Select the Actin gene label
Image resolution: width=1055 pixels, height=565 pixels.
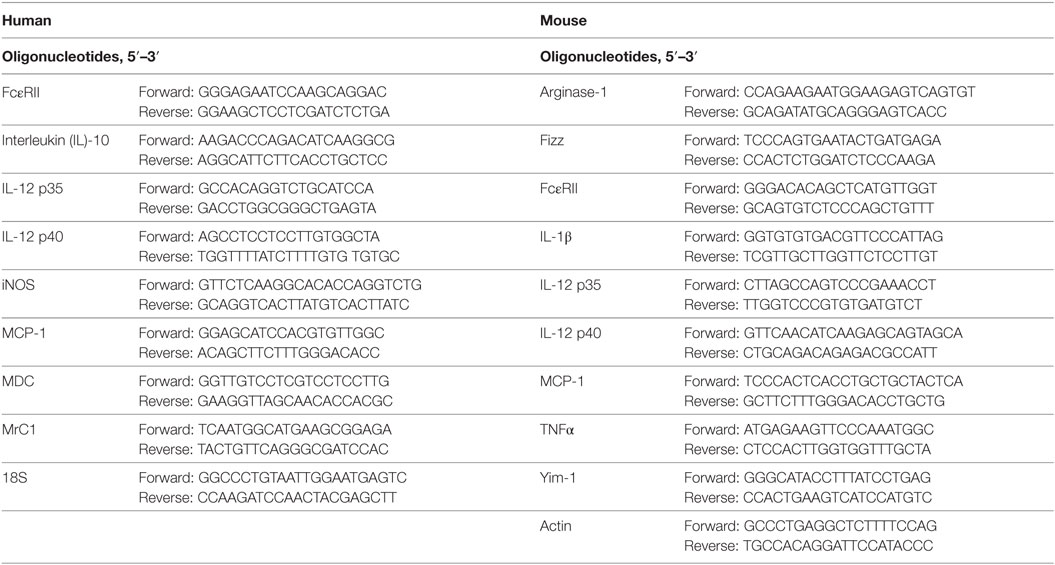[556, 527]
